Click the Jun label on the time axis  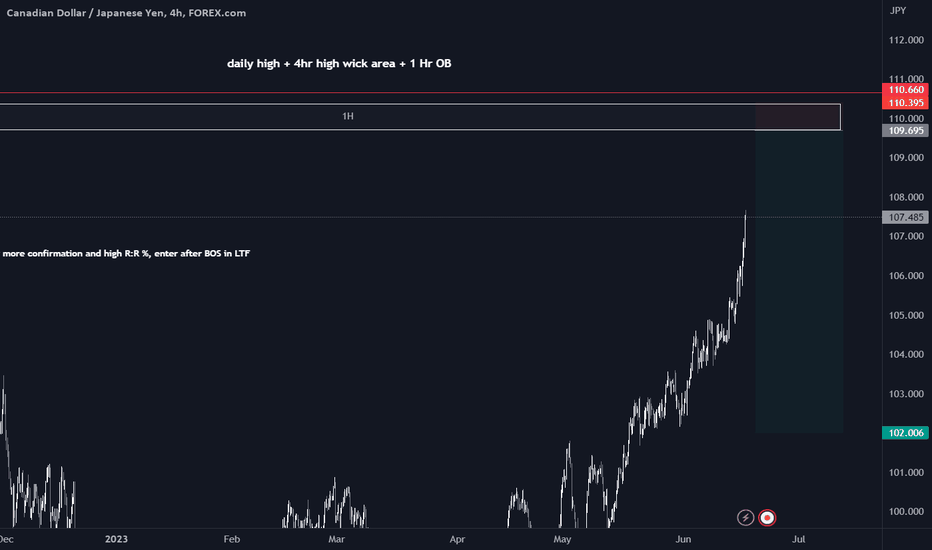(683, 539)
